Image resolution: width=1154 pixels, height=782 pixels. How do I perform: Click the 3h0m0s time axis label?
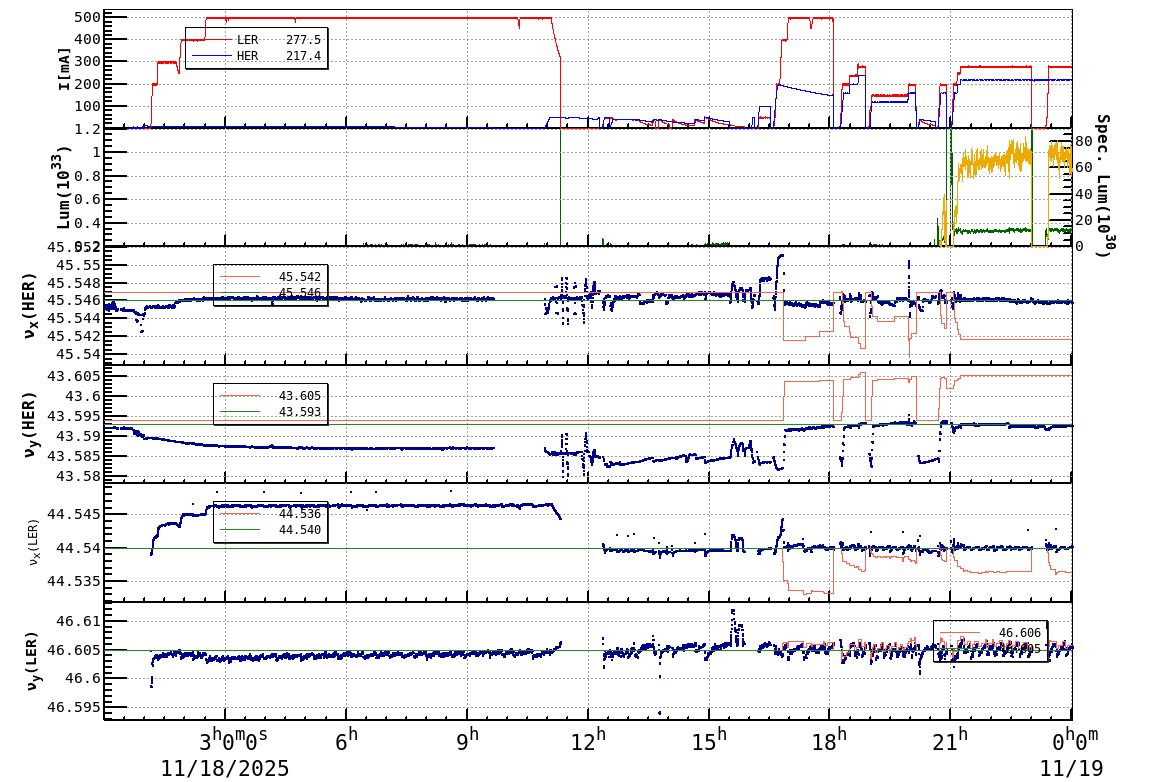[234, 739]
